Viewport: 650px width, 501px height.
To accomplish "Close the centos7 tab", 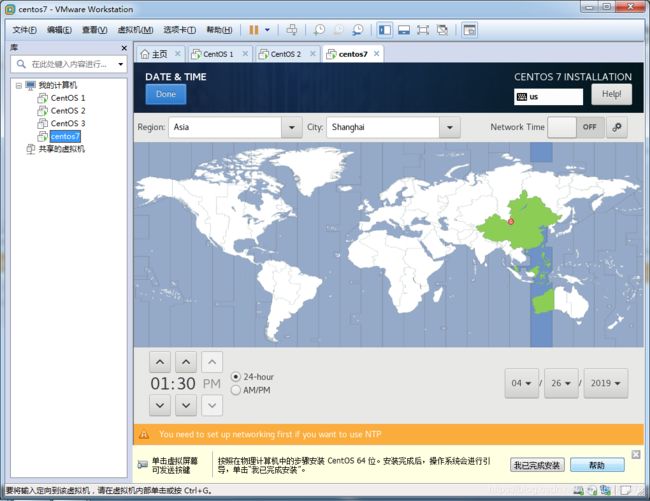I will click(376, 53).
